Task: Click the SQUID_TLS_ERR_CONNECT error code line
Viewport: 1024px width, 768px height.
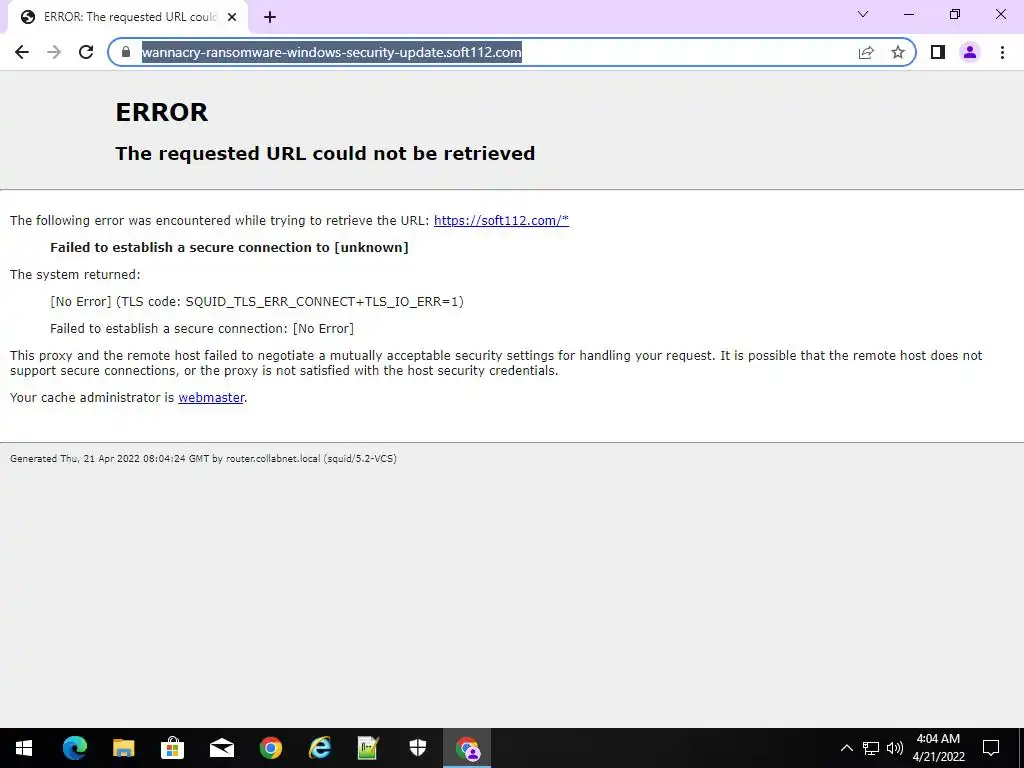Action: click(x=257, y=302)
